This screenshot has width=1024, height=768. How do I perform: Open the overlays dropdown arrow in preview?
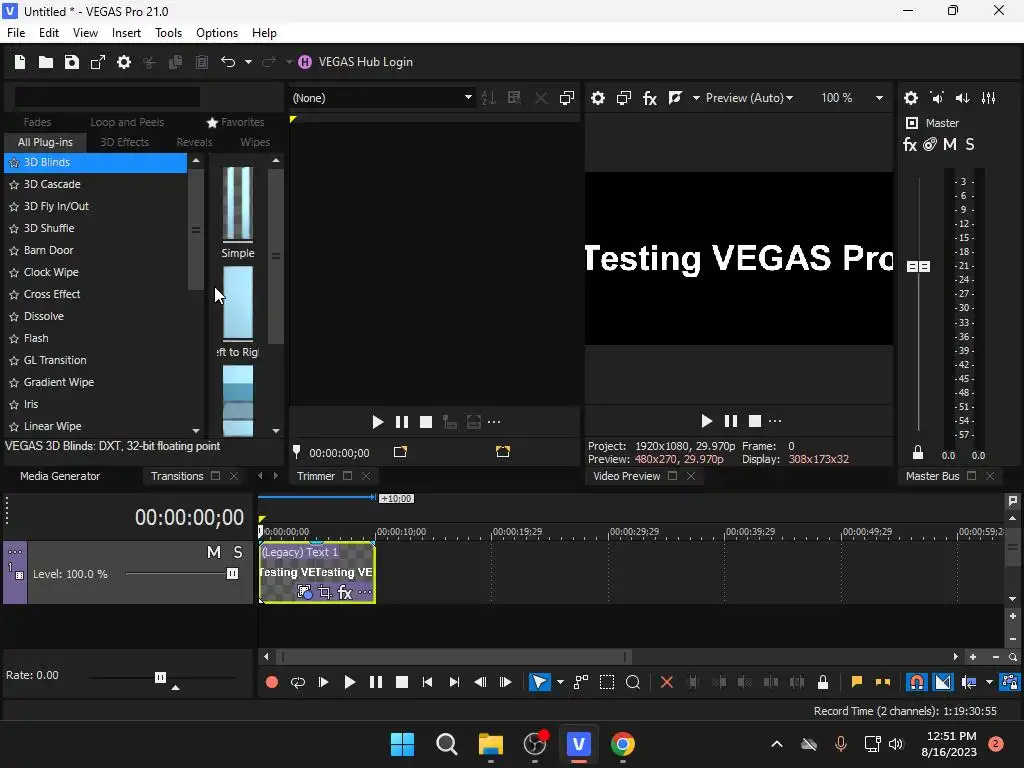point(696,98)
